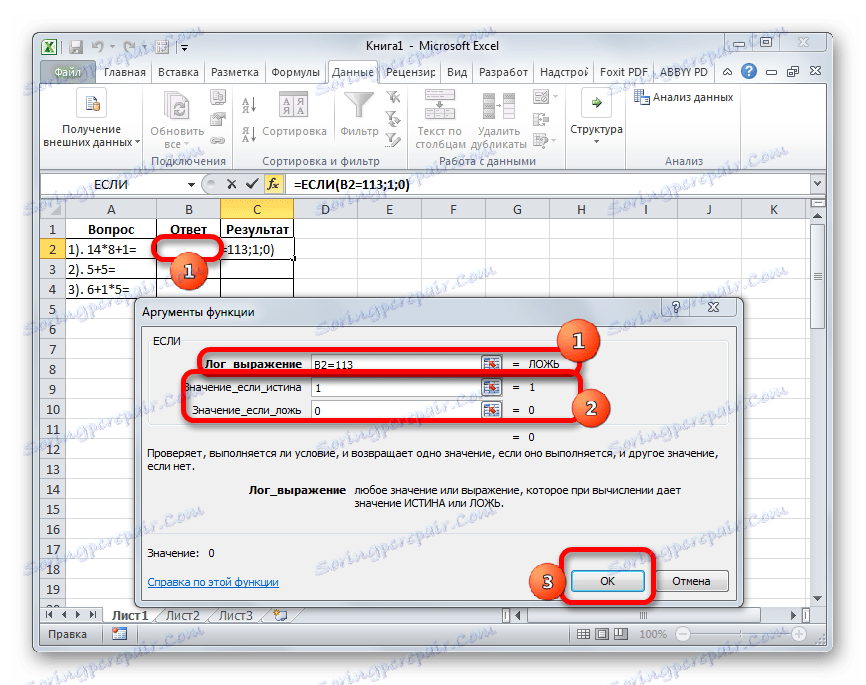Click Анализ данных button
The height and width of the screenshot is (685, 866).
coord(684,97)
